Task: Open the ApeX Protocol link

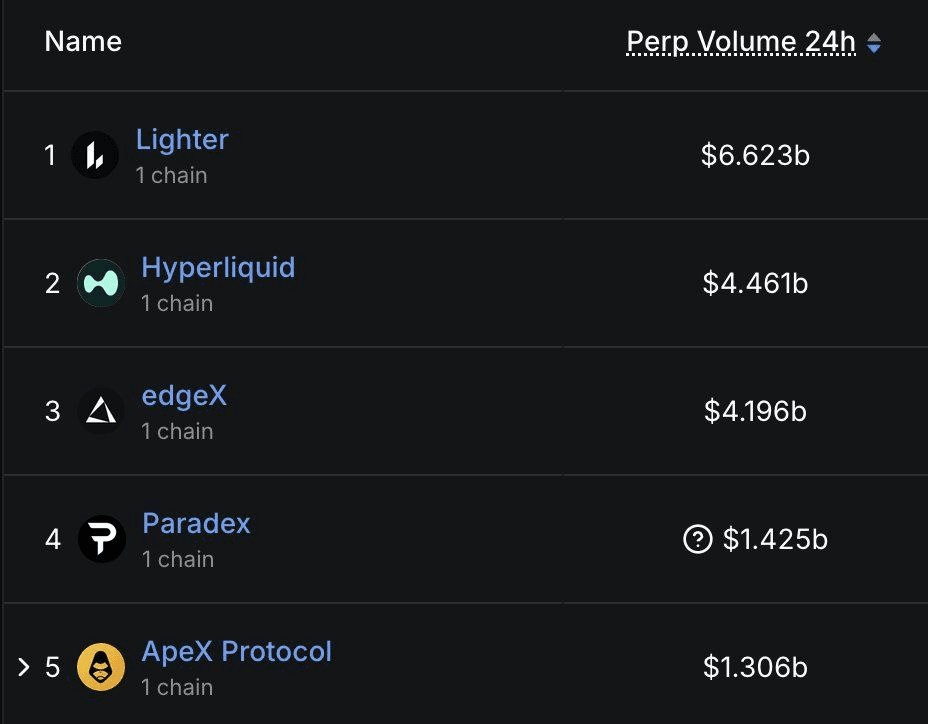Action: pyautogui.click(x=237, y=652)
